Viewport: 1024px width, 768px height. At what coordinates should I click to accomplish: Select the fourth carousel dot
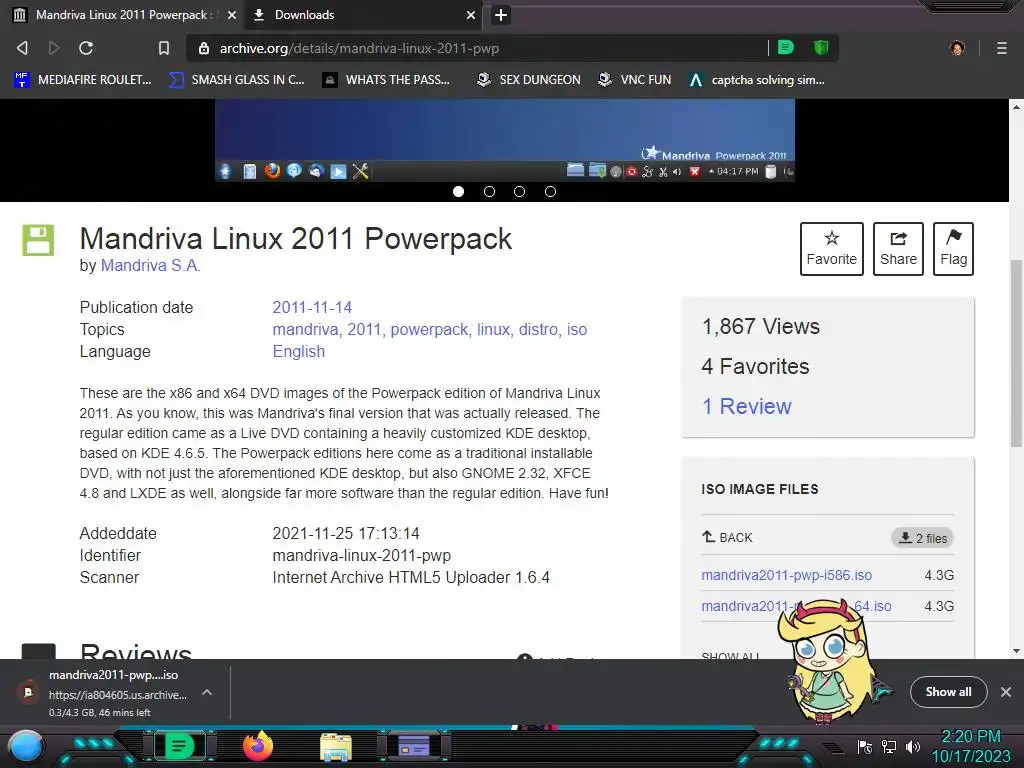[551, 191]
